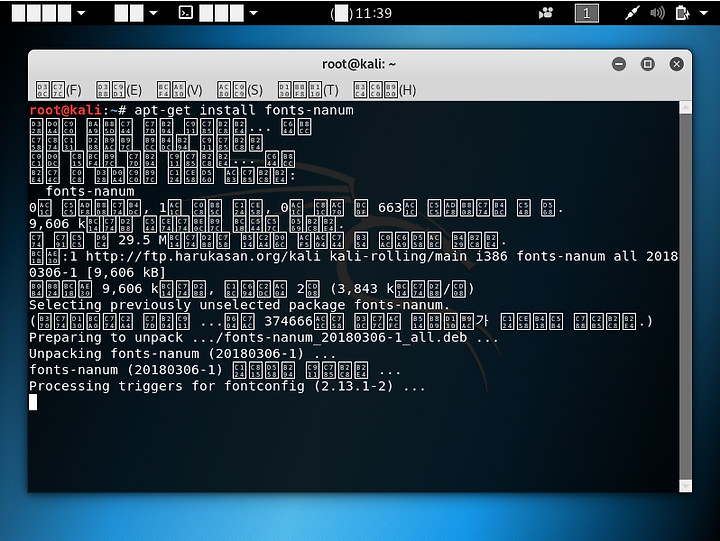Click the terminal scrollbar down arrow
The width and height of the screenshot is (720, 541).
[685, 486]
